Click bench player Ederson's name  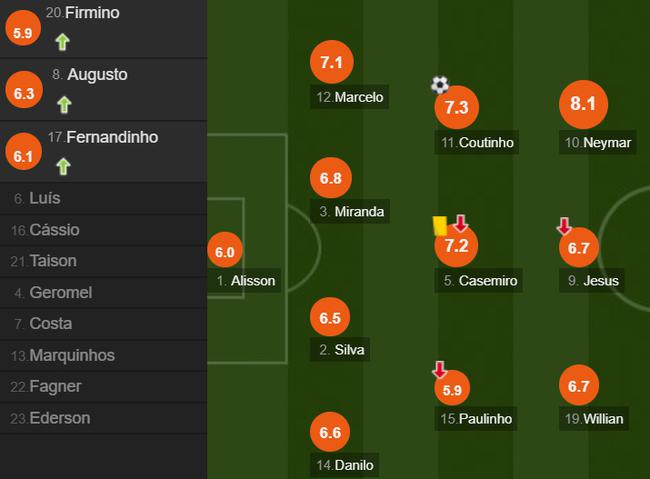tap(59, 418)
